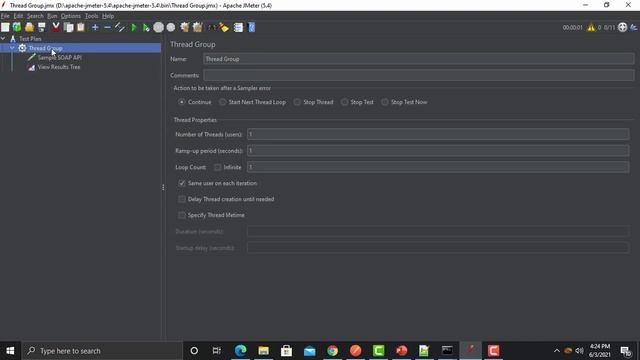Image resolution: width=640 pixels, height=360 pixels.
Task: Open Templates from the toolbar
Action: 17,27
